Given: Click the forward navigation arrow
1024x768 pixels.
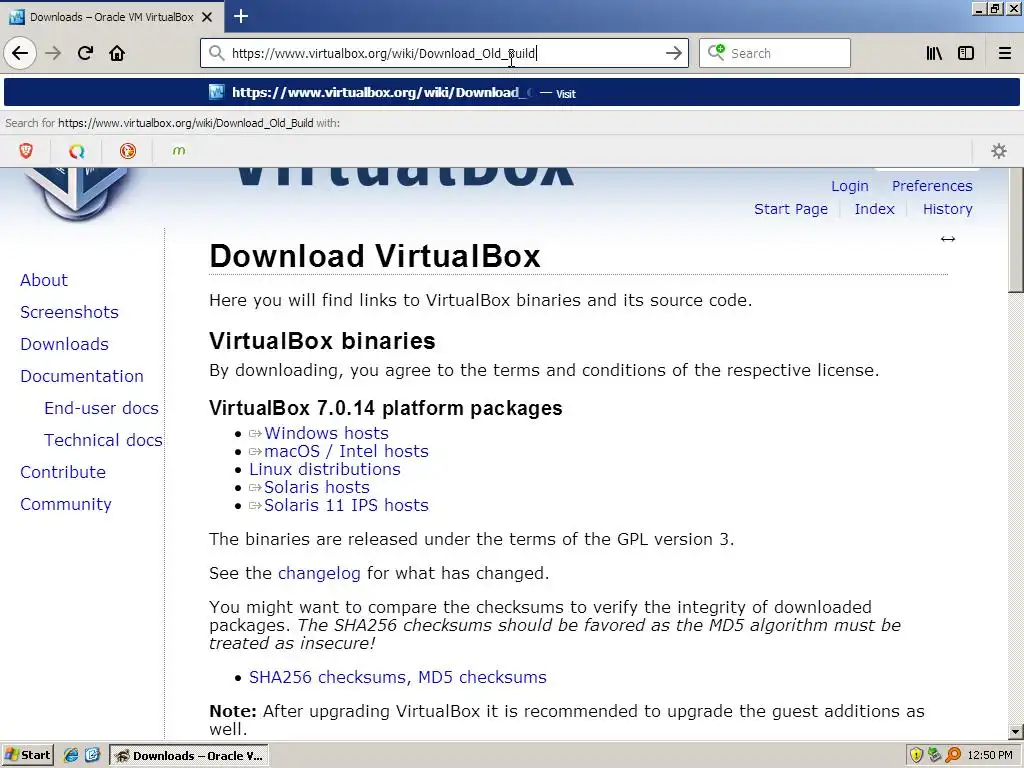Looking at the screenshot, I should click(53, 53).
